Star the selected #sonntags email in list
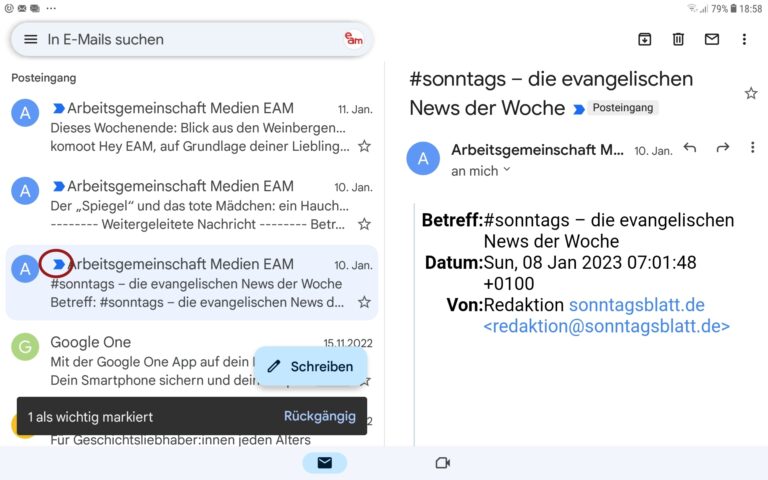The image size is (768, 480). (x=364, y=302)
